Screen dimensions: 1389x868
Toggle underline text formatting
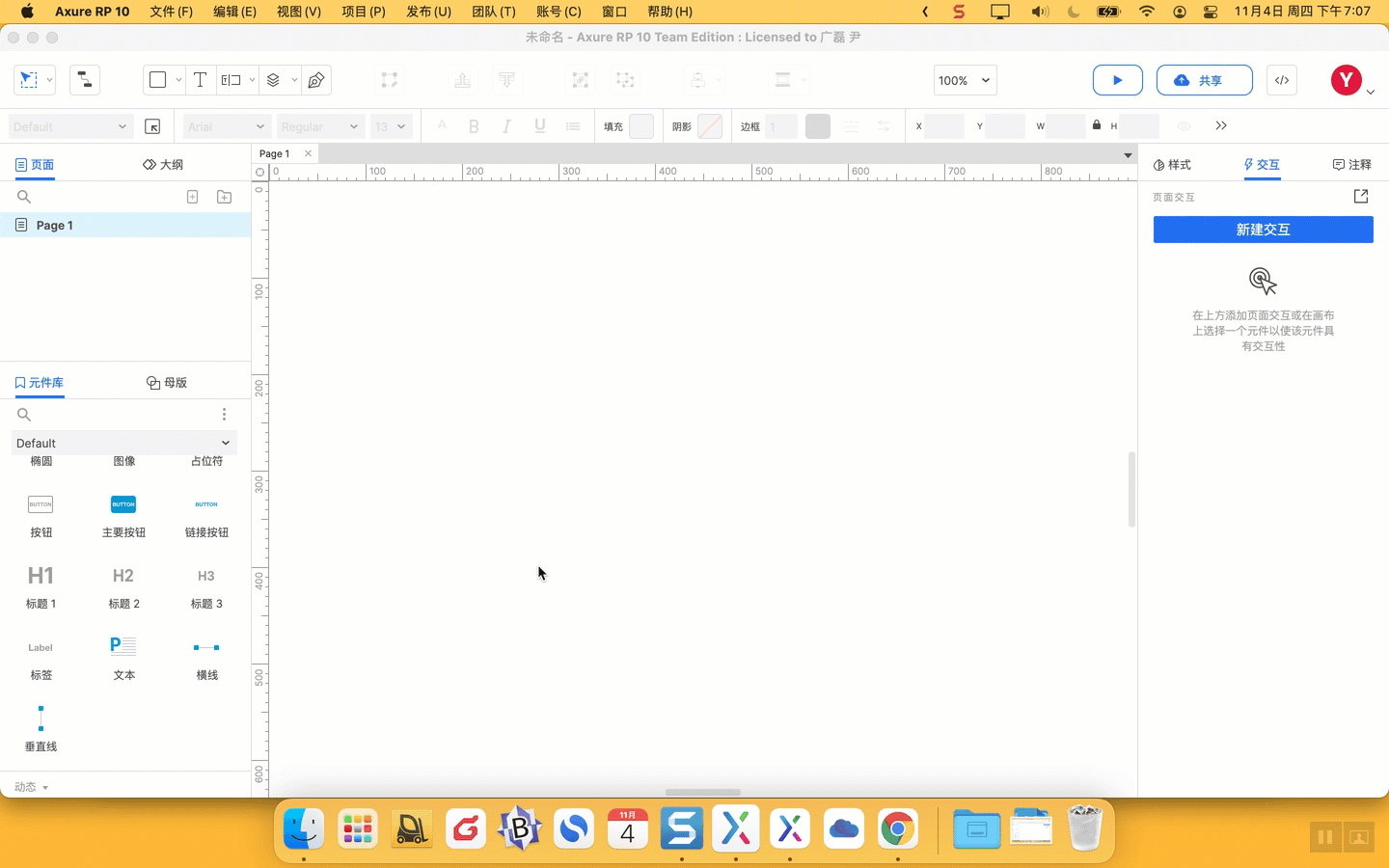tap(539, 126)
